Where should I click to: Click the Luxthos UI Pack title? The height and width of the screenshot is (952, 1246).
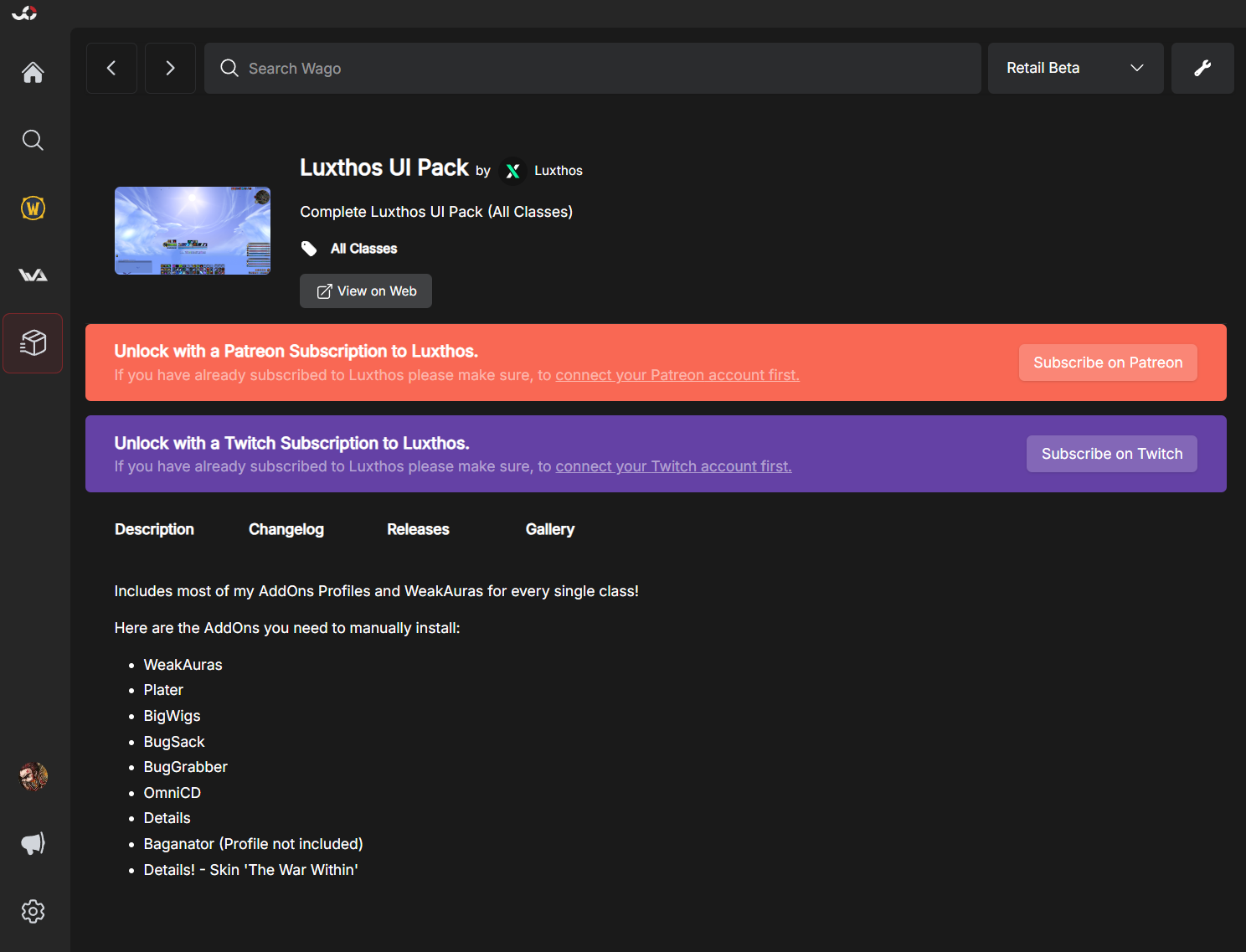[x=384, y=167]
